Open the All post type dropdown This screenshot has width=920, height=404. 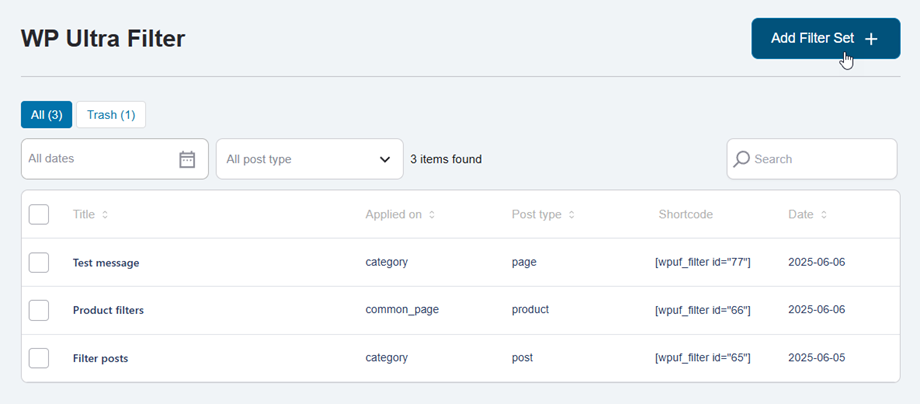point(309,159)
